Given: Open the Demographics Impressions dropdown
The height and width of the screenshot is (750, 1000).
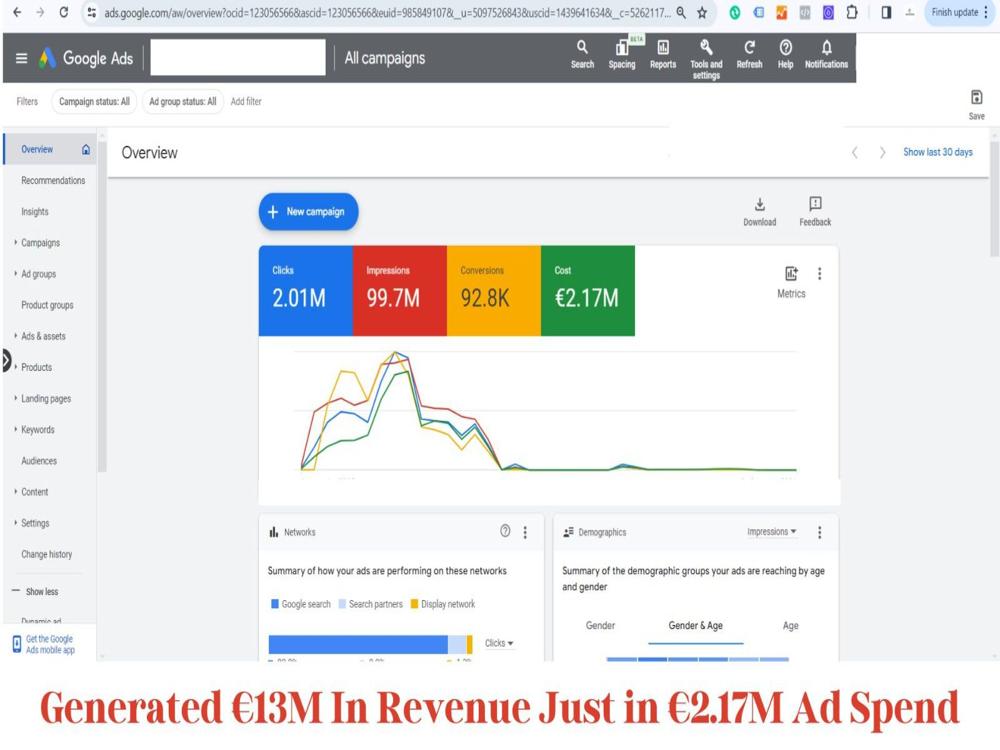Looking at the screenshot, I should click(772, 531).
